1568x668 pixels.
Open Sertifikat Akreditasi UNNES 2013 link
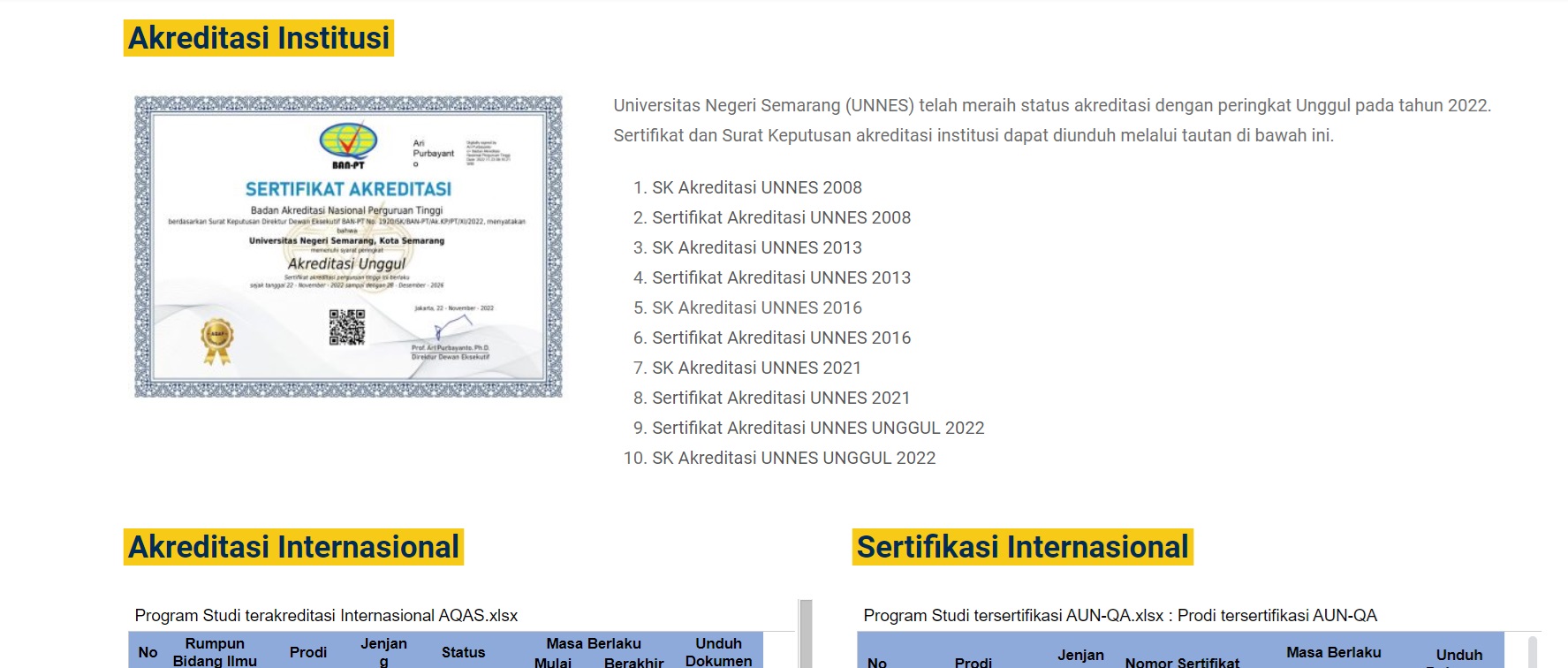[781, 277]
